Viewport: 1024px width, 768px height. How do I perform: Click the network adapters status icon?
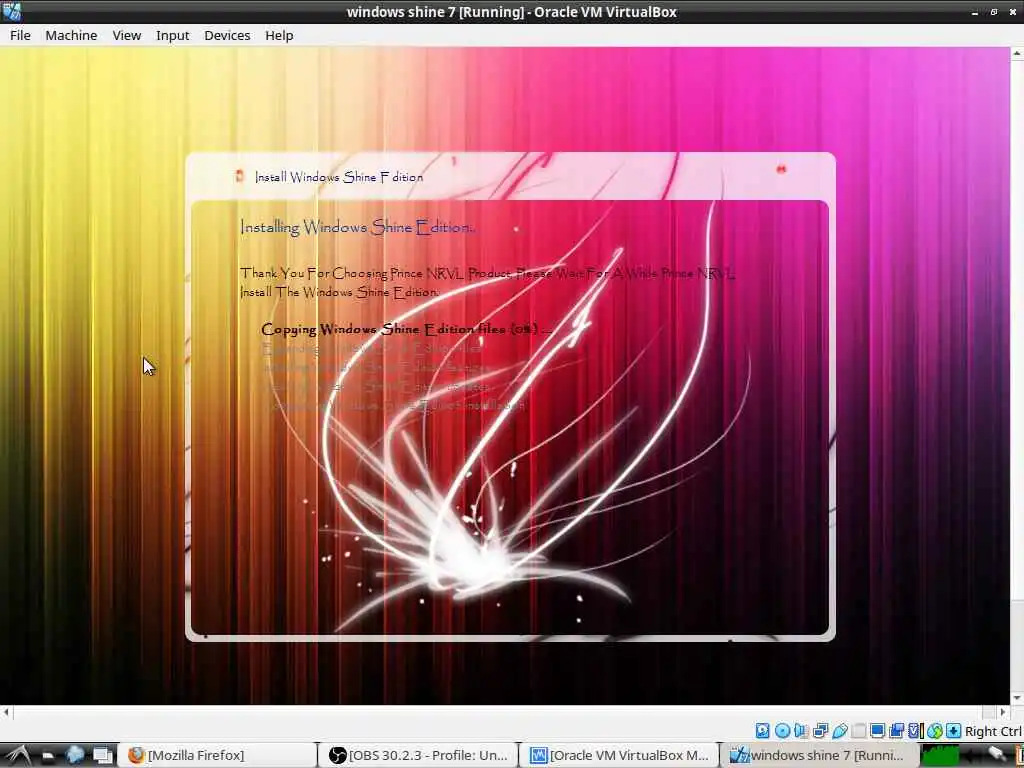pos(820,731)
